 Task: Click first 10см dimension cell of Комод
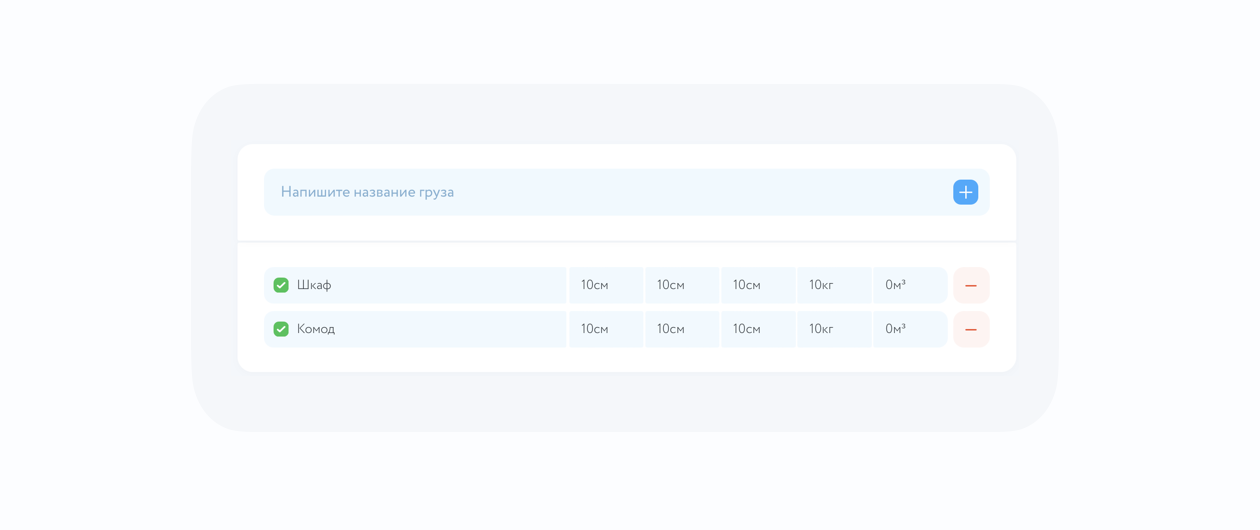[606, 329]
